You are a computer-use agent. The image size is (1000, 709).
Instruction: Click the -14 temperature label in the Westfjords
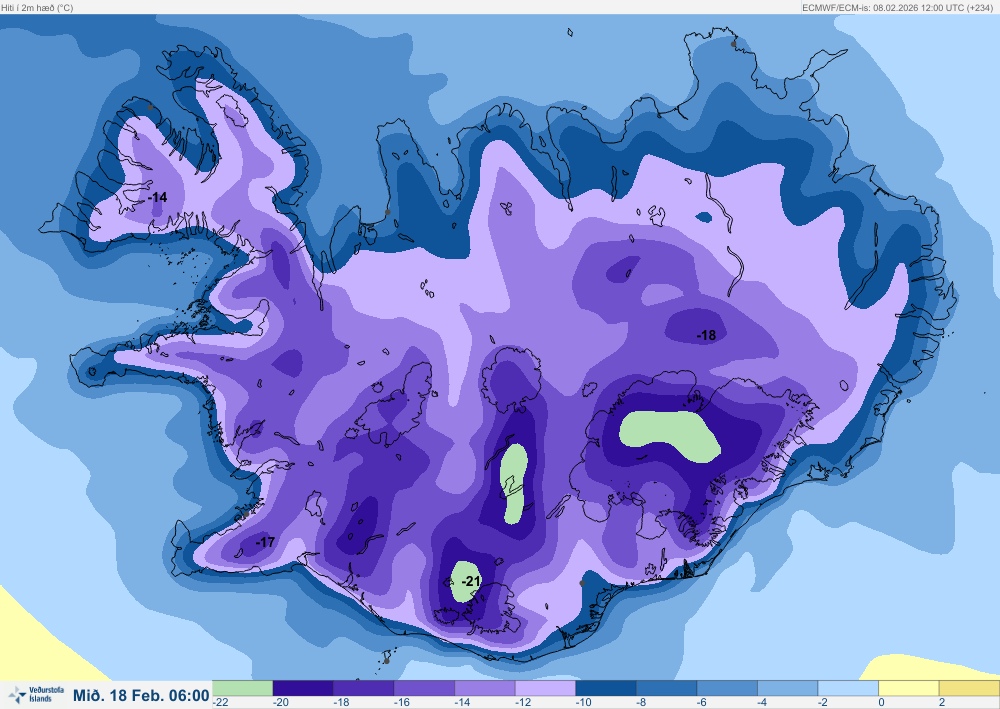(157, 197)
